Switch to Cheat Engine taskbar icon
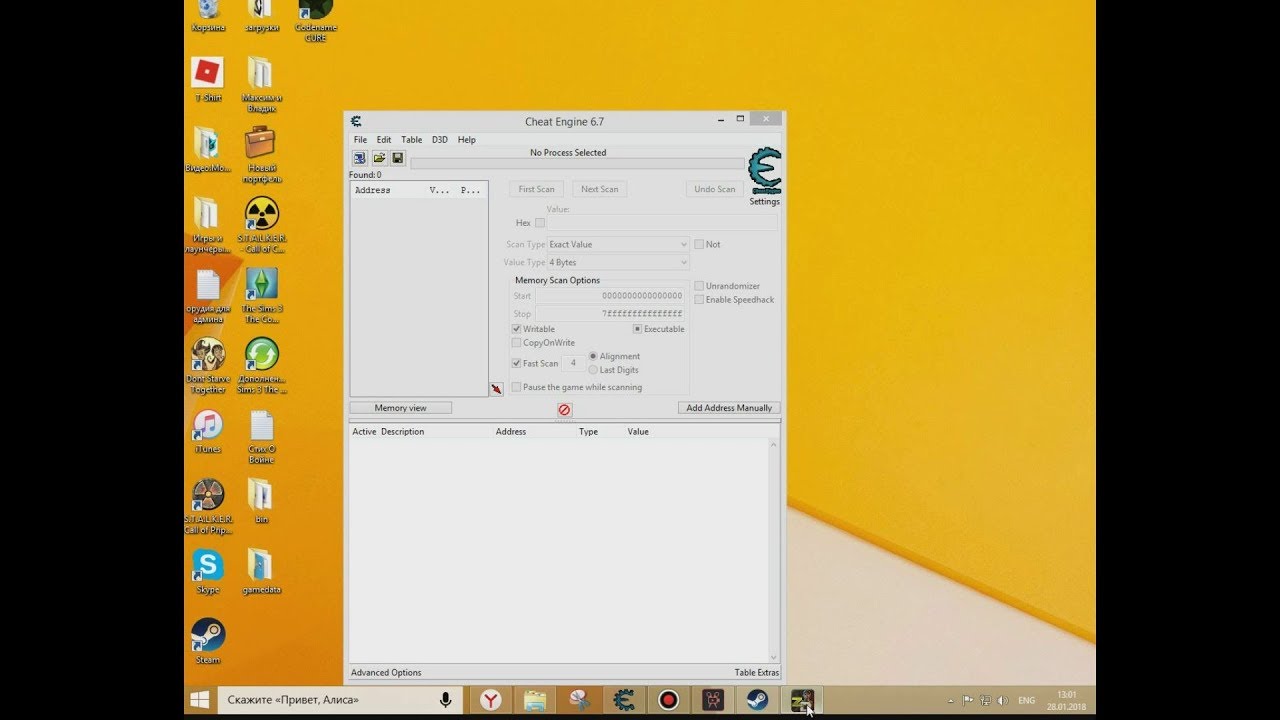 624,700
